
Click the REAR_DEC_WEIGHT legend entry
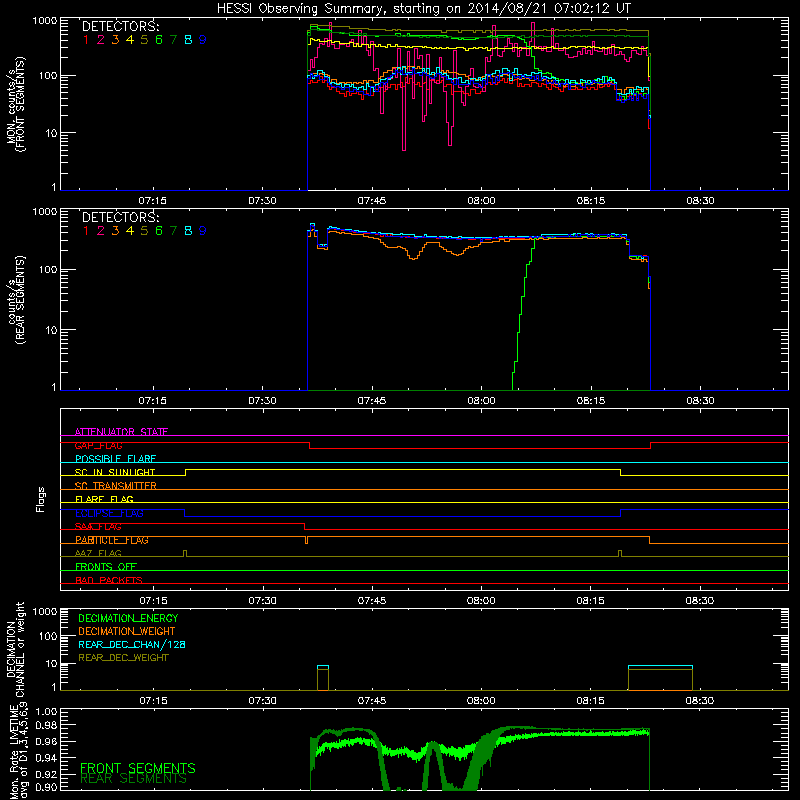123,658
